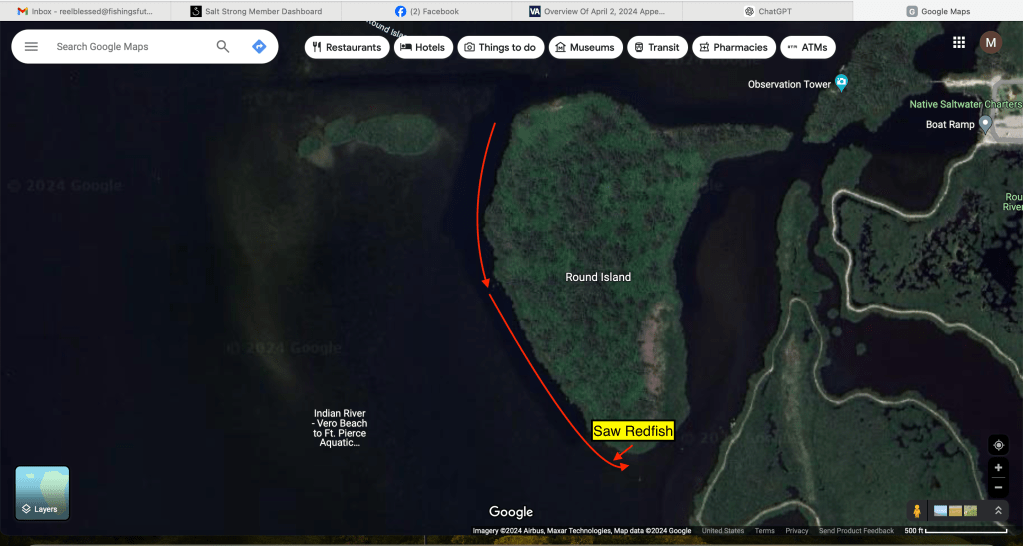
Task: Filter map by Restaurants
Action: click(346, 47)
